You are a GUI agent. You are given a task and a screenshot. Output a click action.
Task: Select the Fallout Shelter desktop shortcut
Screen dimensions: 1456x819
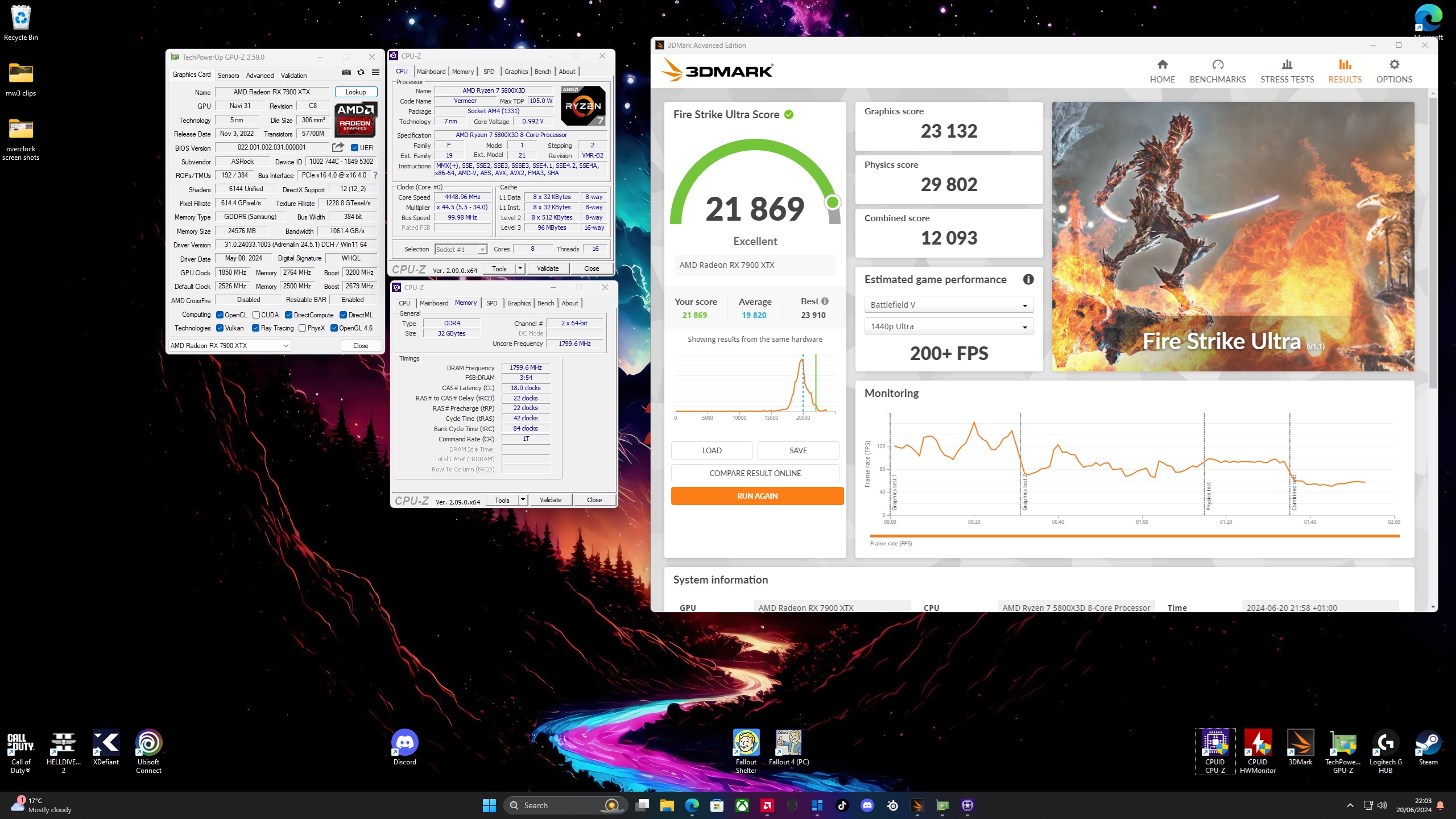pos(746,752)
